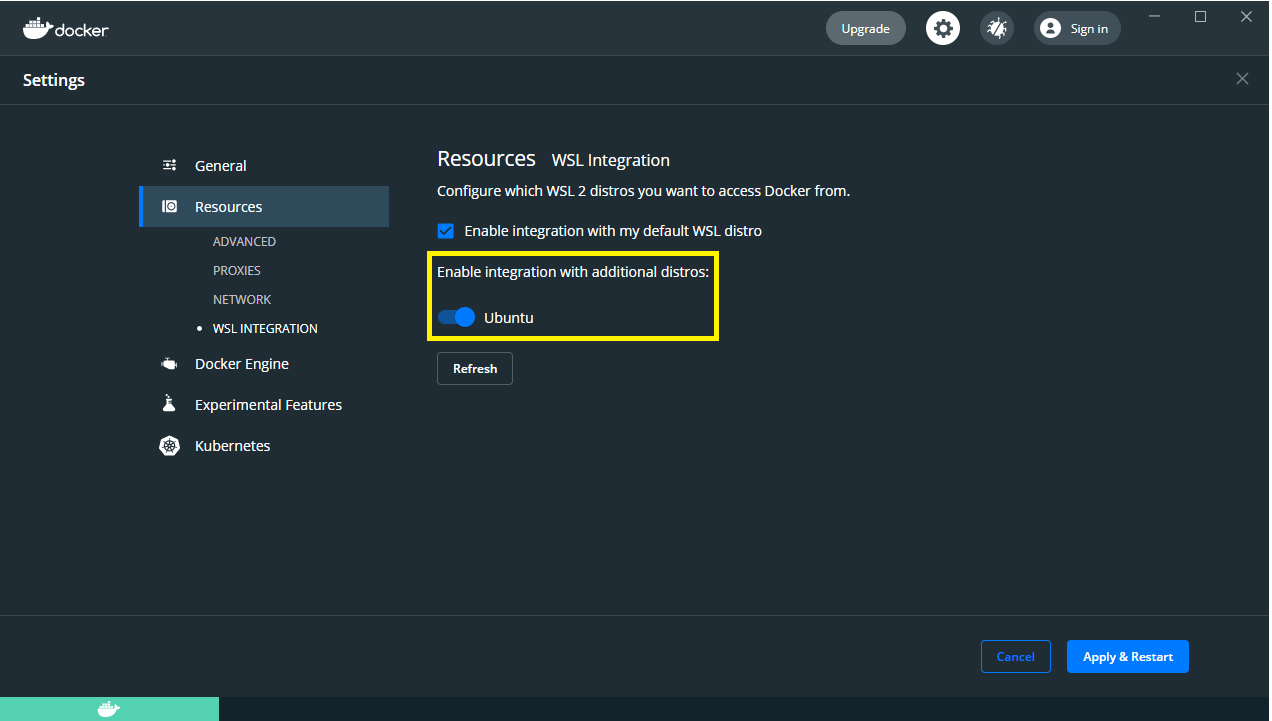Image resolution: width=1272 pixels, height=721 pixels.
Task: Open the Proxies sub-page
Action: pyautogui.click(x=237, y=271)
